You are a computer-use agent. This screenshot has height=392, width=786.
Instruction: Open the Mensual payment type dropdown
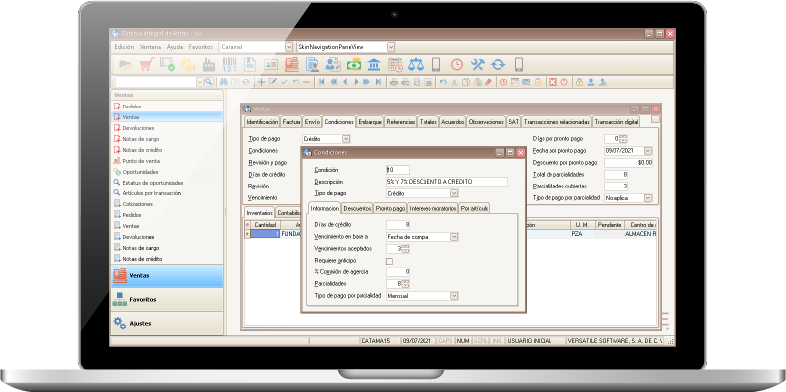click(454, 296)
